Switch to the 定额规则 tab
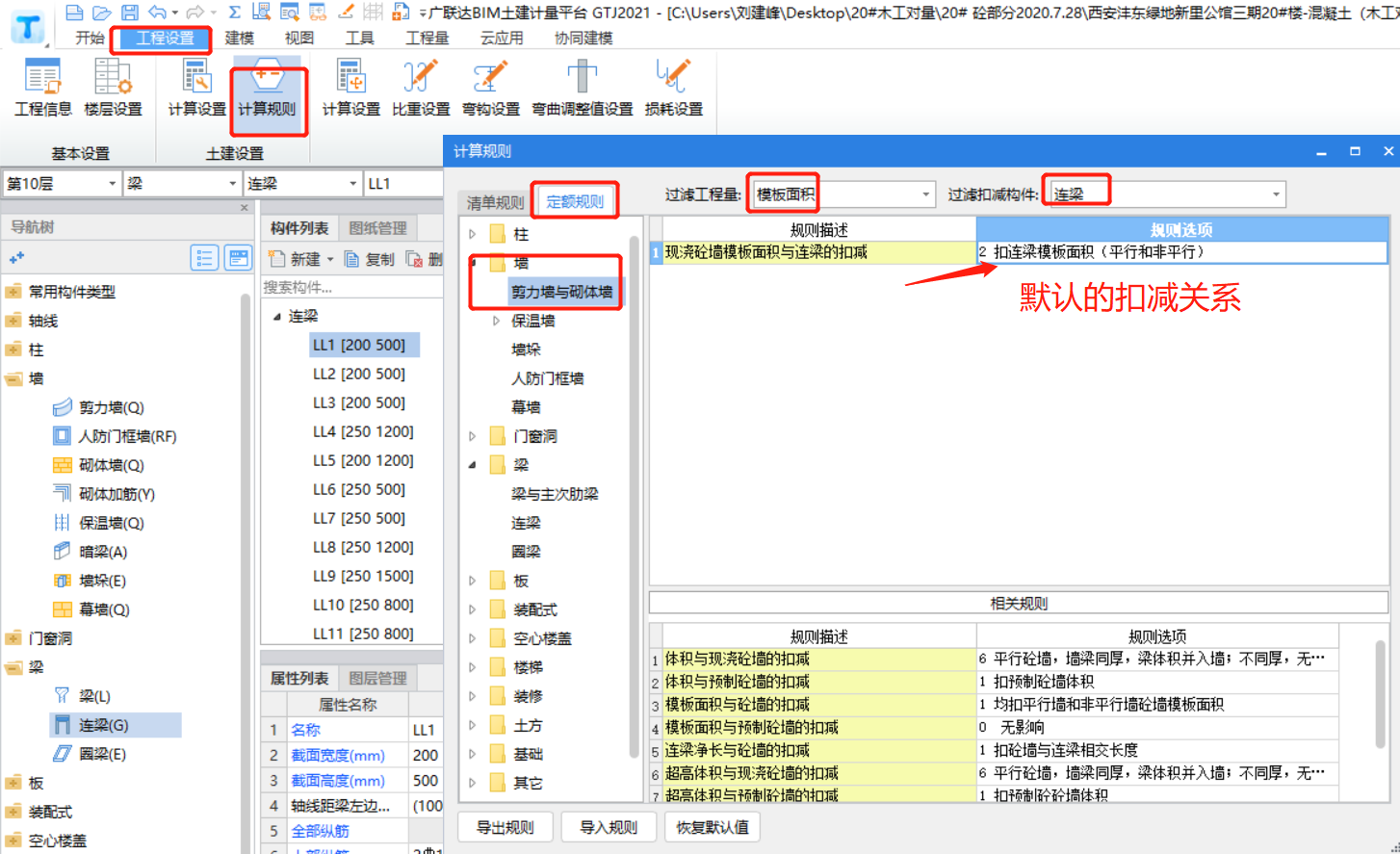The width and height of the screenshot is (1400, 854). click(x=575, y=201)
